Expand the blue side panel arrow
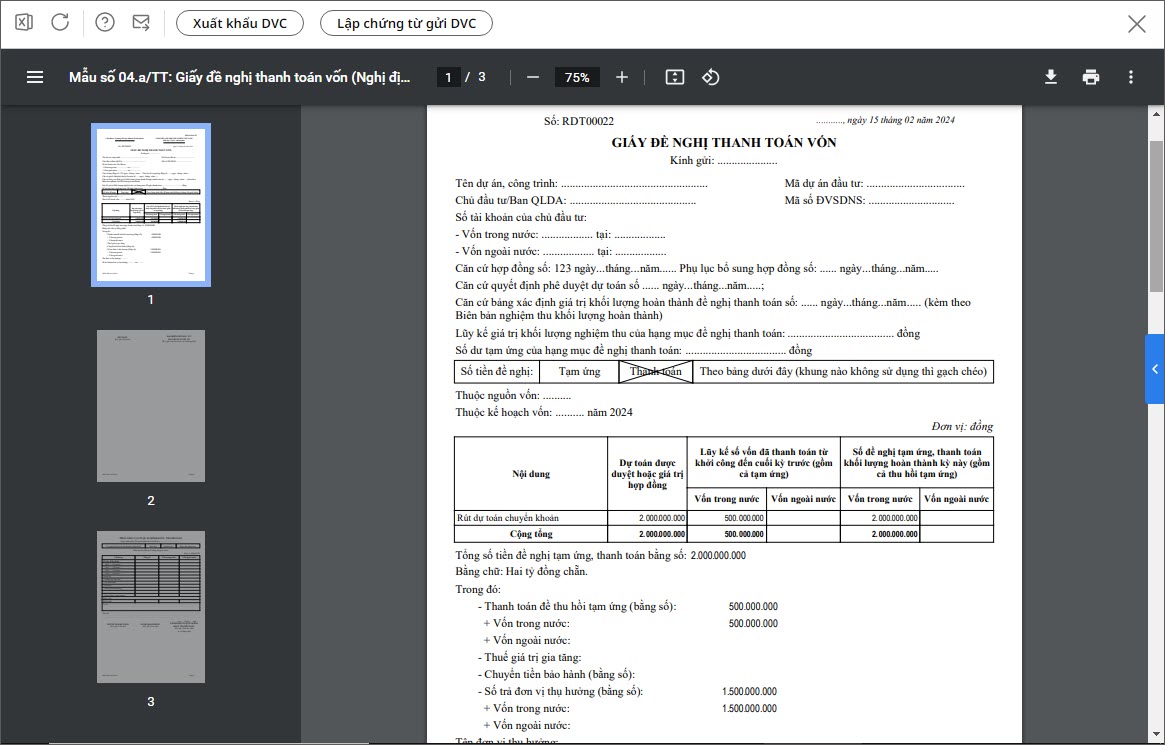Image resolution: width=1165 pixels, height=745 pixels. pyautogui.click(x=1155, y=369)
